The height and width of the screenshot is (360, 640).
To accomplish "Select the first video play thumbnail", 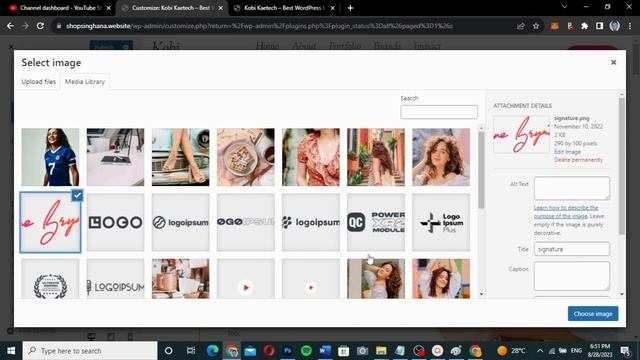I will (x=246, y=279).
